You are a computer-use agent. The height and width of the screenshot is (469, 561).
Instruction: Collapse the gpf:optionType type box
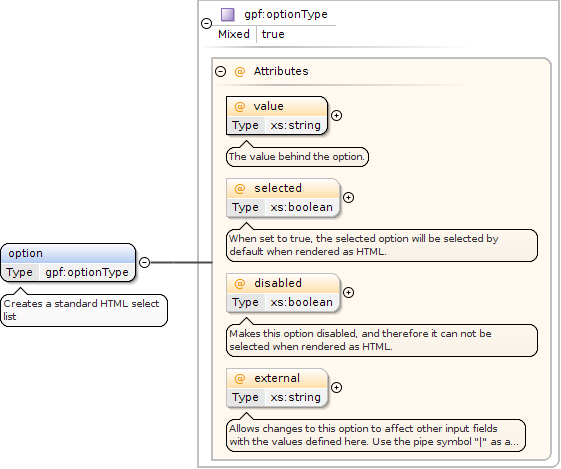(x=206, y=24)
